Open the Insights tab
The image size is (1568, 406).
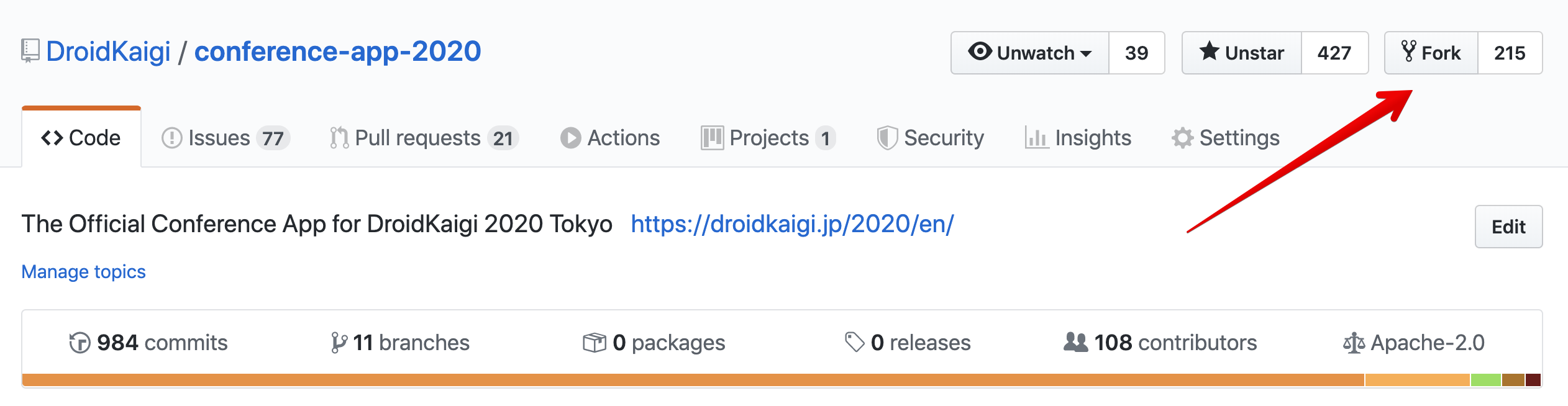point(1078,138)
